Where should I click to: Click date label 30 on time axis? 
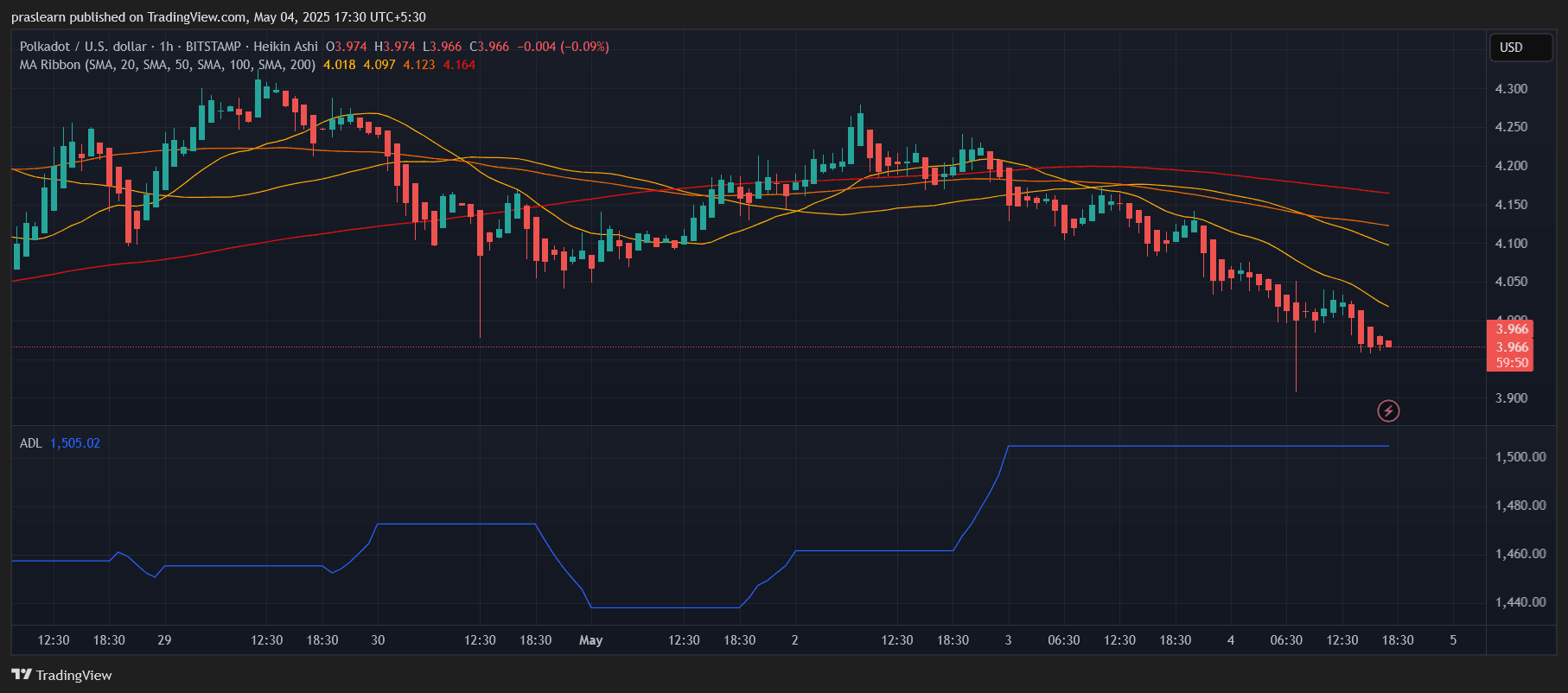pyautogui.click(x=378, y=640)
